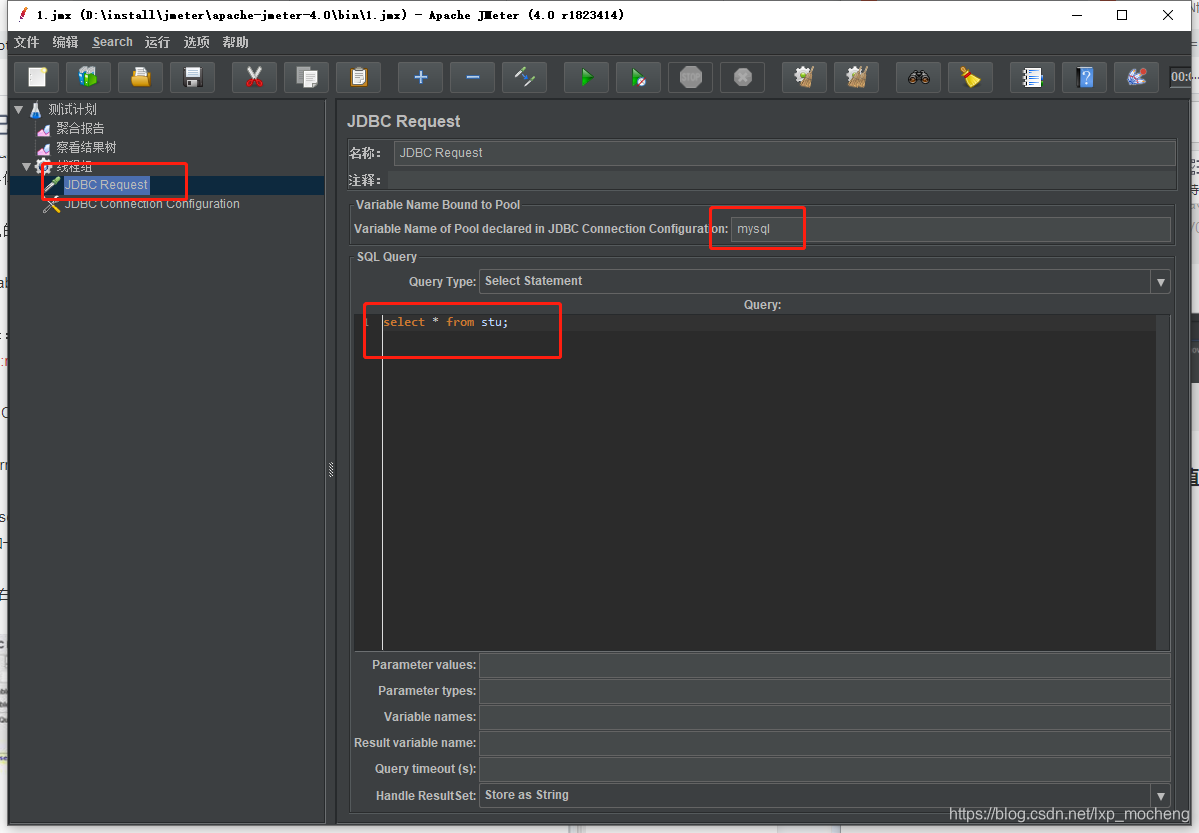Click the Toggle enable/disable icon

point(525,77)
